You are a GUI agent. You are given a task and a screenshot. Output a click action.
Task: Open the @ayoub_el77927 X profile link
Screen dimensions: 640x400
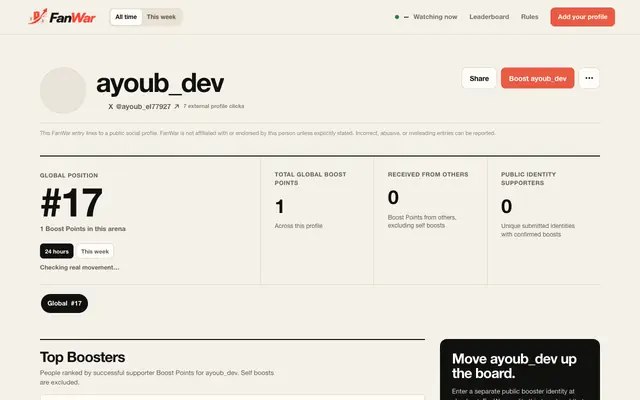(x=143, y=107)
